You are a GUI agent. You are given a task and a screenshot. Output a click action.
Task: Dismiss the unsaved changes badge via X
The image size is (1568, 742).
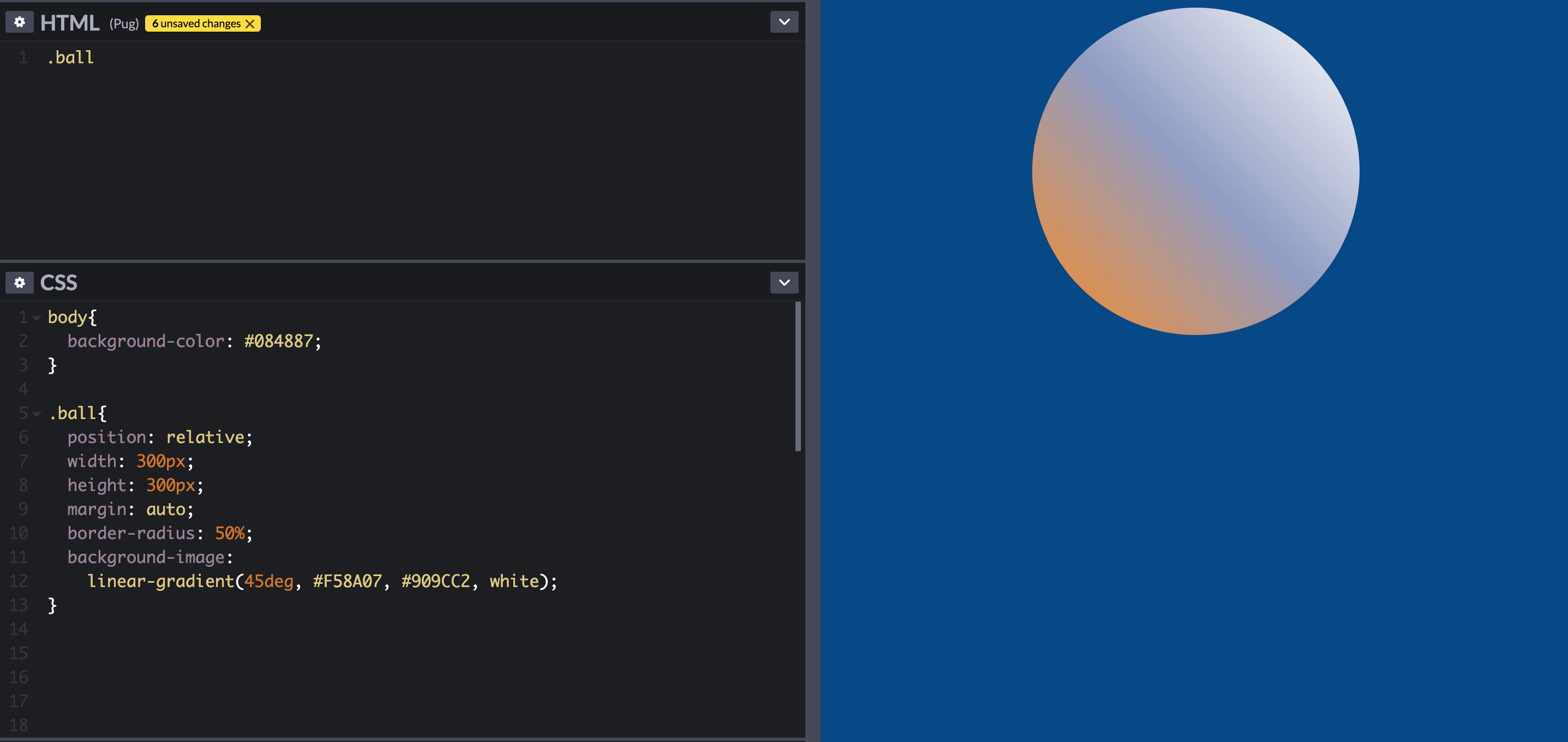click(250, 23)
